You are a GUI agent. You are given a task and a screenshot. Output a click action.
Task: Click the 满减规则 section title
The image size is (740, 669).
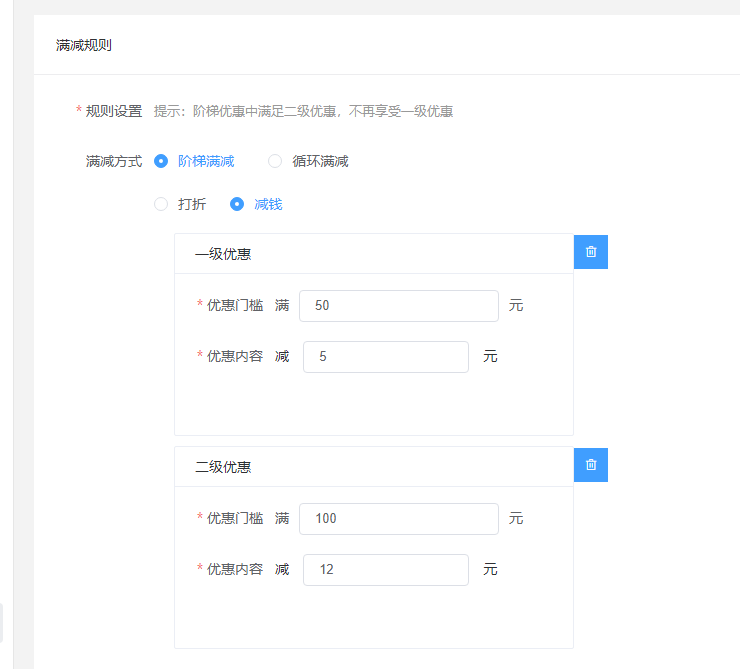coord(84,45)
